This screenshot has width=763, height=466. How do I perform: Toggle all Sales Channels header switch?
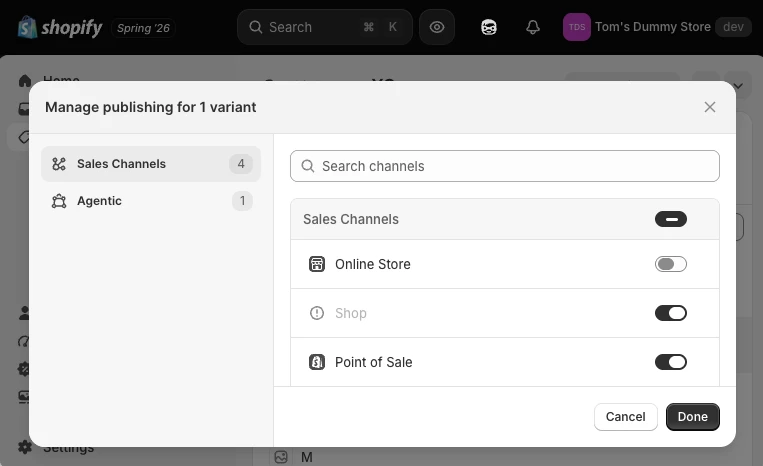coord(671,219)
